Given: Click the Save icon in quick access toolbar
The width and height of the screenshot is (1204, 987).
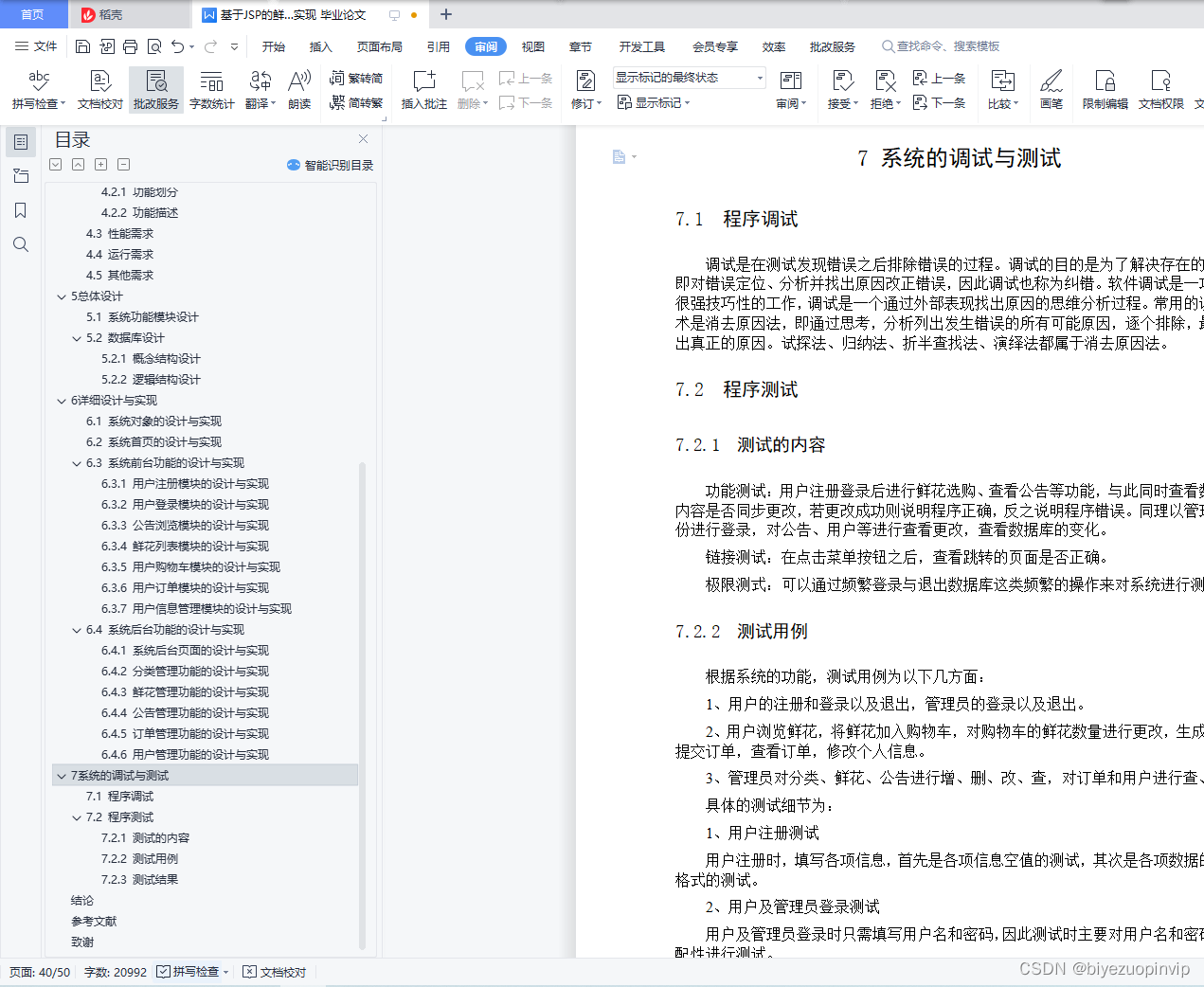Looking at the screenshot, I should pyautogui.click(x=82, y=46).
